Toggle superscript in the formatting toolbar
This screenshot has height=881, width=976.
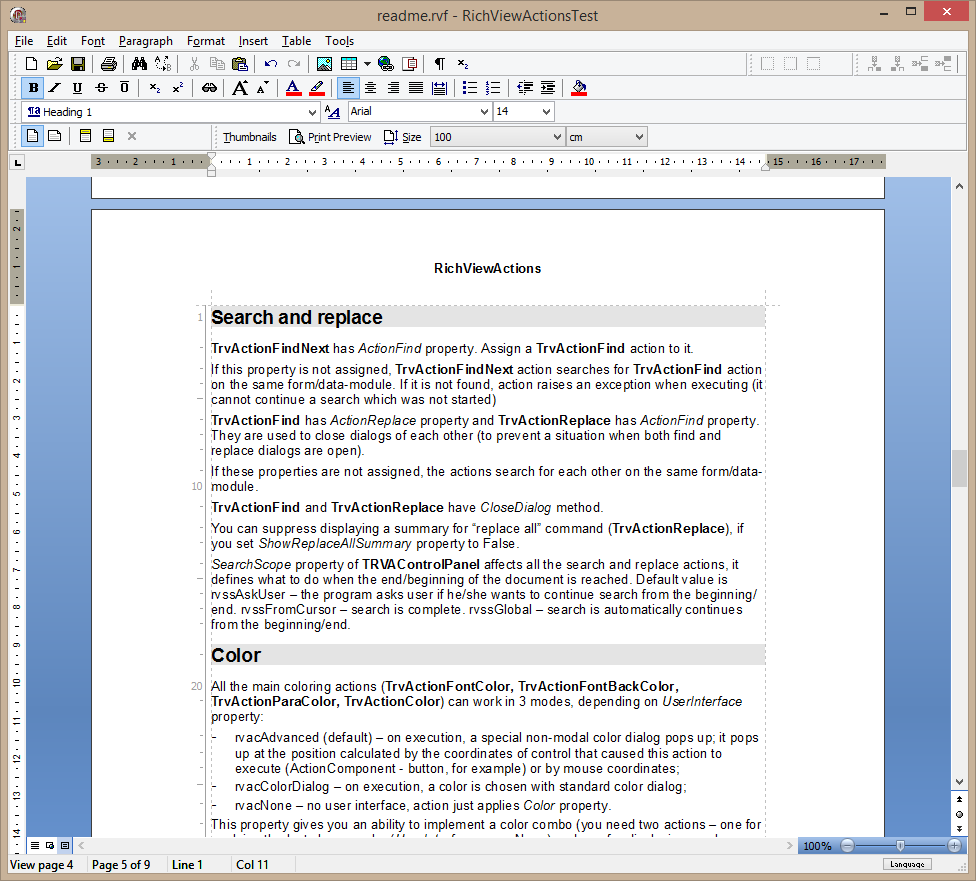point(178,88)
